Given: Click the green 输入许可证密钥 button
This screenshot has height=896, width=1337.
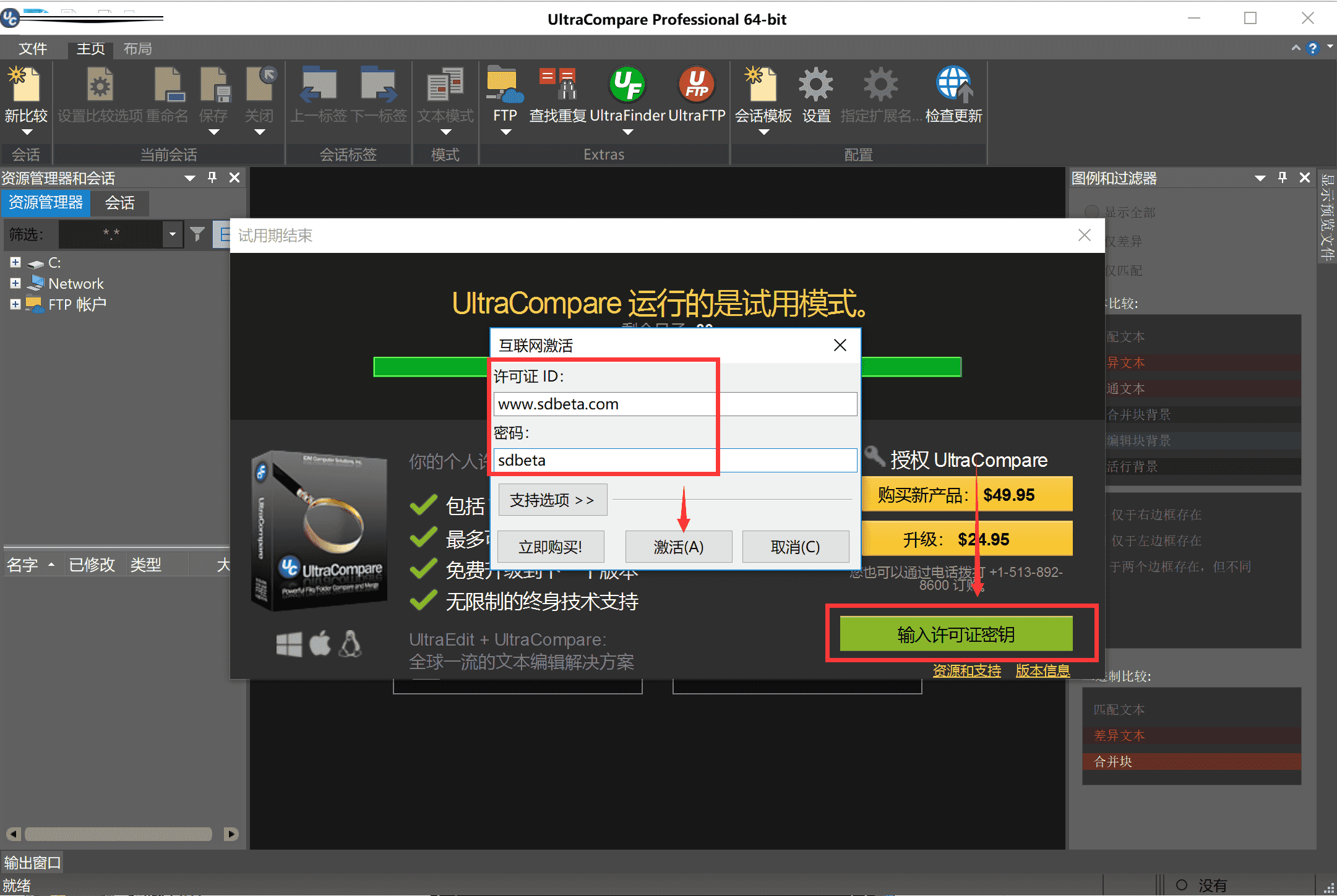Looking at the screenshot, I should click(x=956, y=634).
